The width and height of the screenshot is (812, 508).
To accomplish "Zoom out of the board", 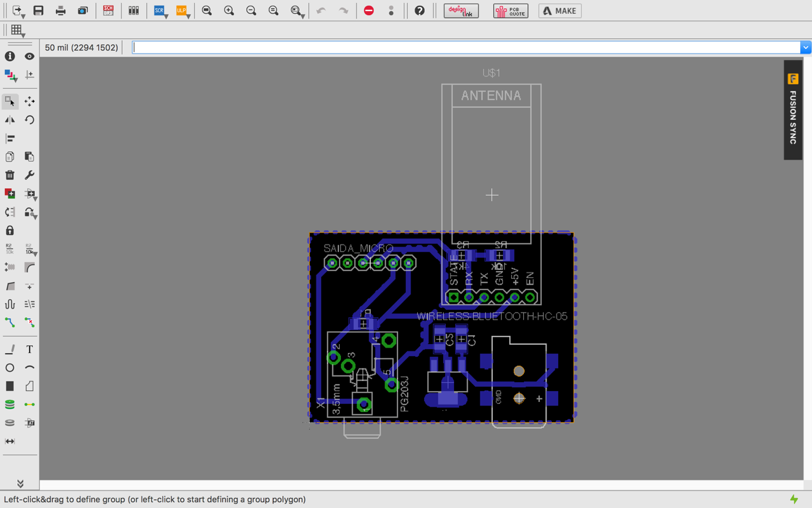I will coord(251,10).
